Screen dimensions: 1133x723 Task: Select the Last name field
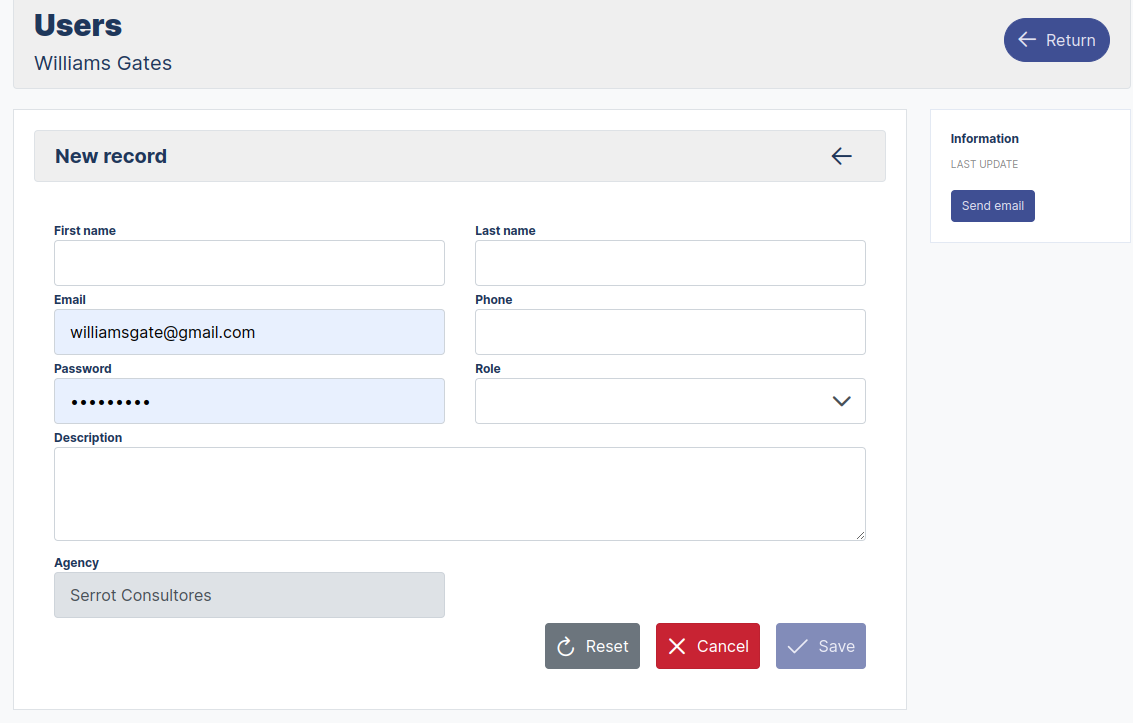click(670, 262)
